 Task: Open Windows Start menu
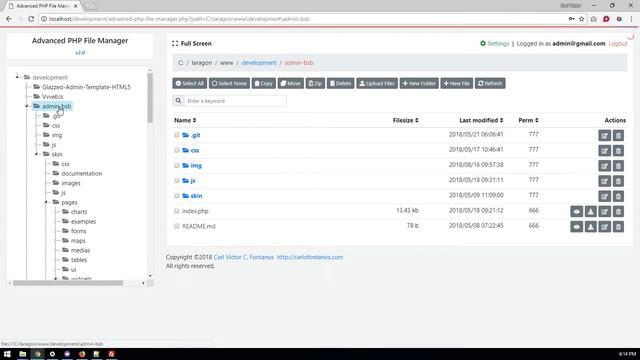pyautogui.click(x=7, y=354)
